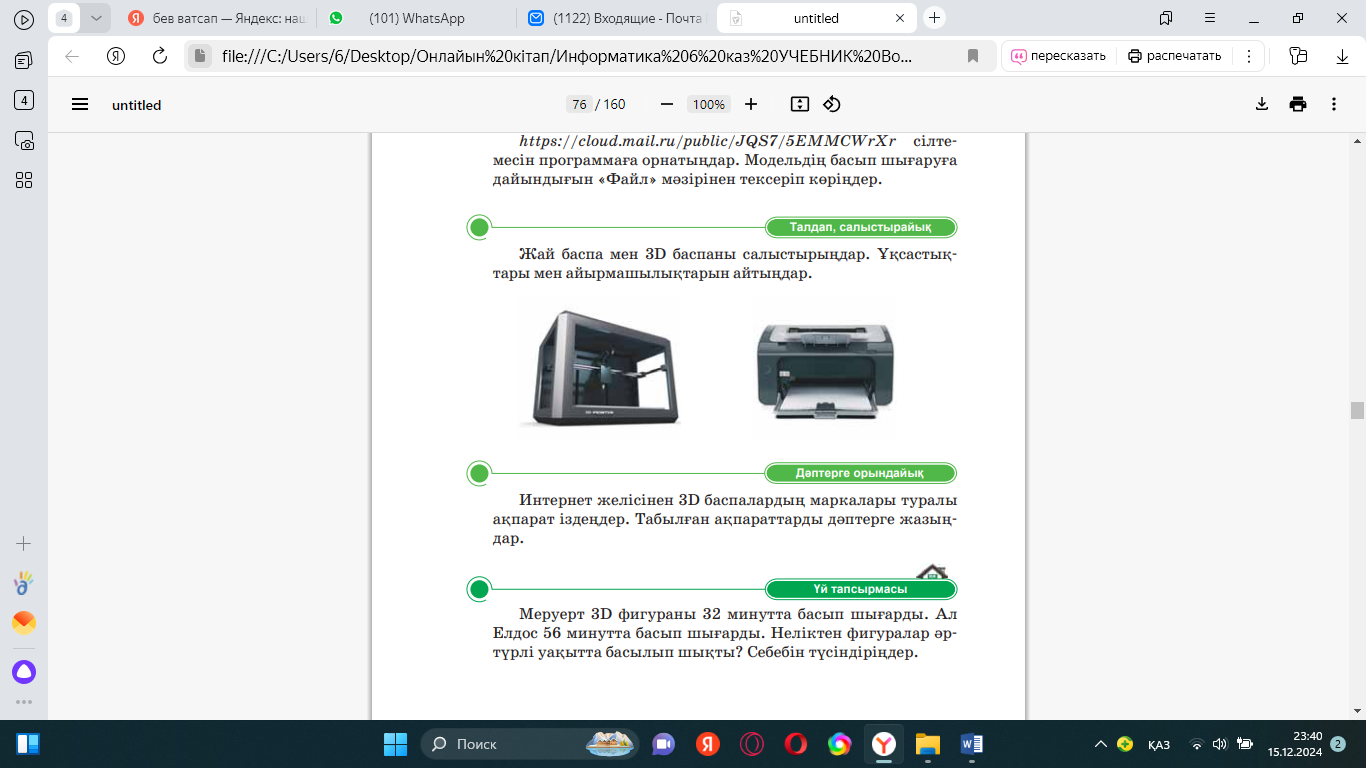Reload the current page
The image size is (1366, 768).
(x=160, y=56)
